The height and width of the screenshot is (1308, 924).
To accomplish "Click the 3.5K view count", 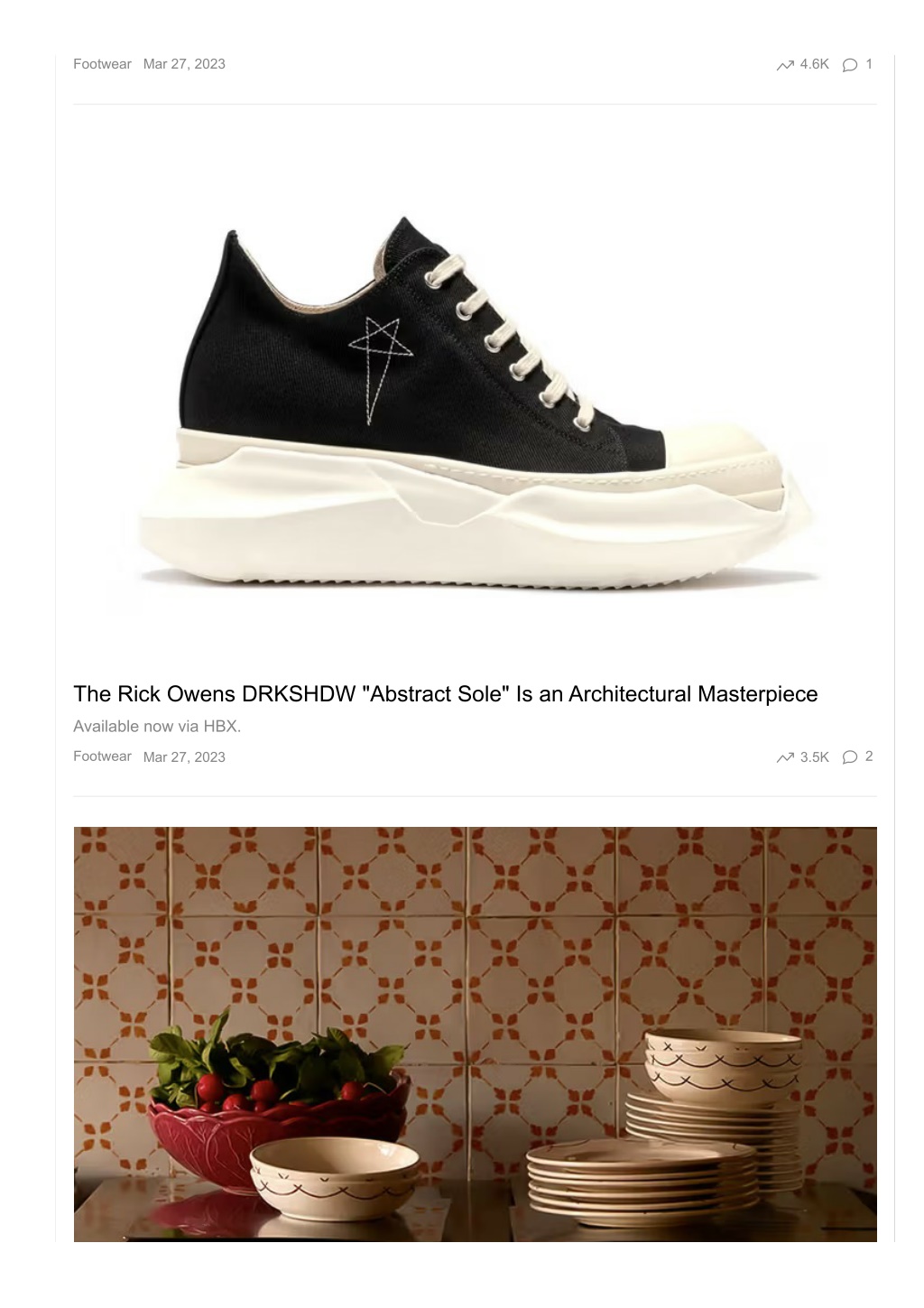I will [814, 757].
